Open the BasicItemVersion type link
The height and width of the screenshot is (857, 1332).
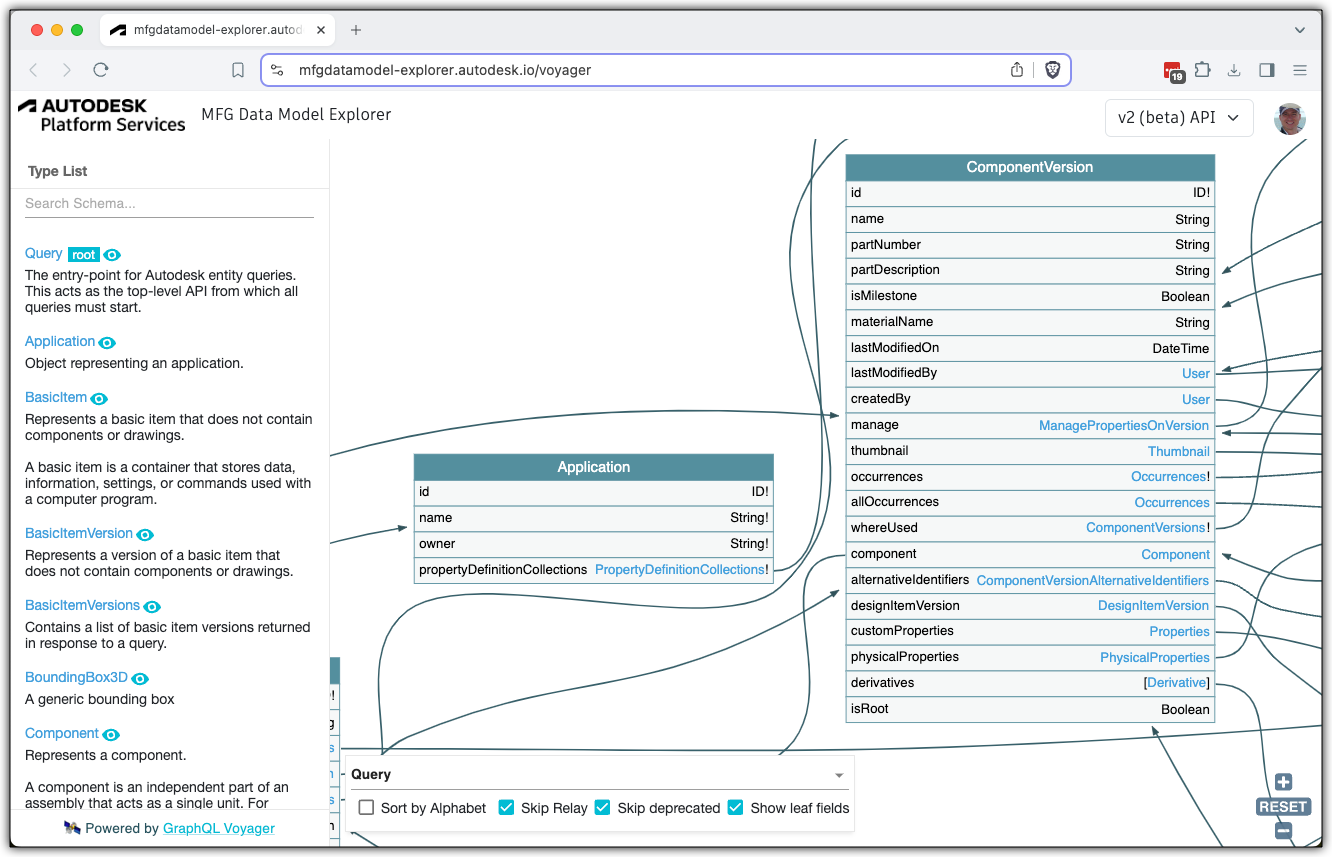point(79,533)
